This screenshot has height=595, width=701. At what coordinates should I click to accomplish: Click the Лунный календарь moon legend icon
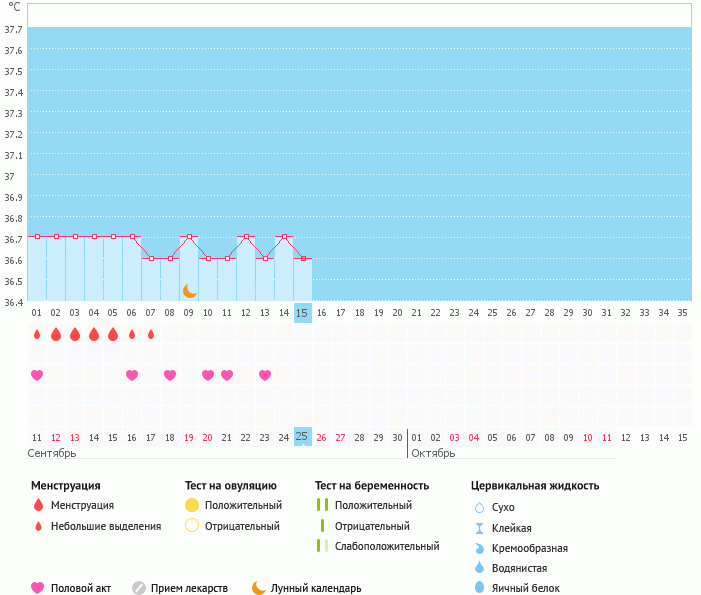(x=259, y=588)
